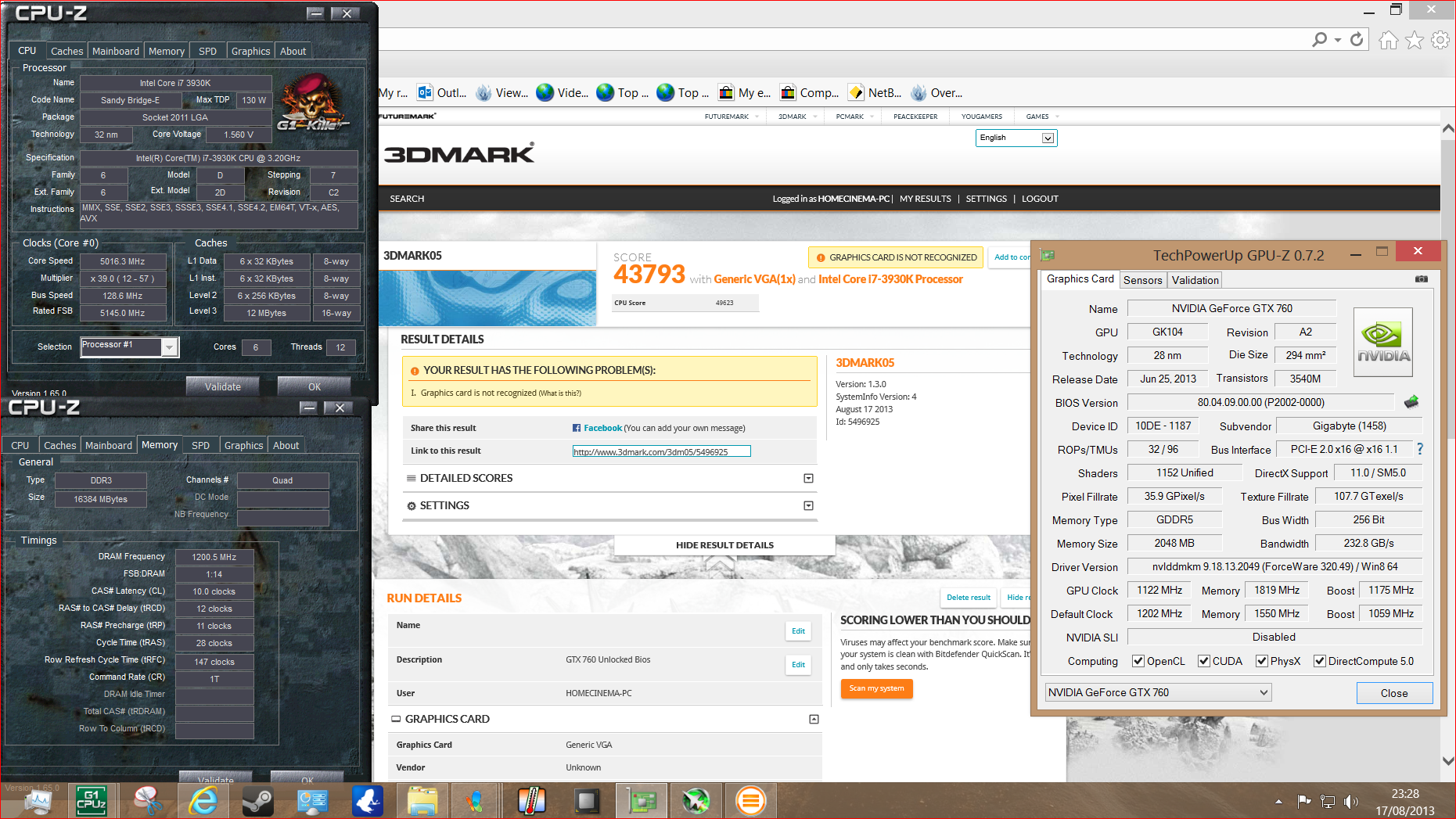The image size is (1456, 819).
Task: Click the Bus Interface question mark in GPU-Z
Action: 1419,449
